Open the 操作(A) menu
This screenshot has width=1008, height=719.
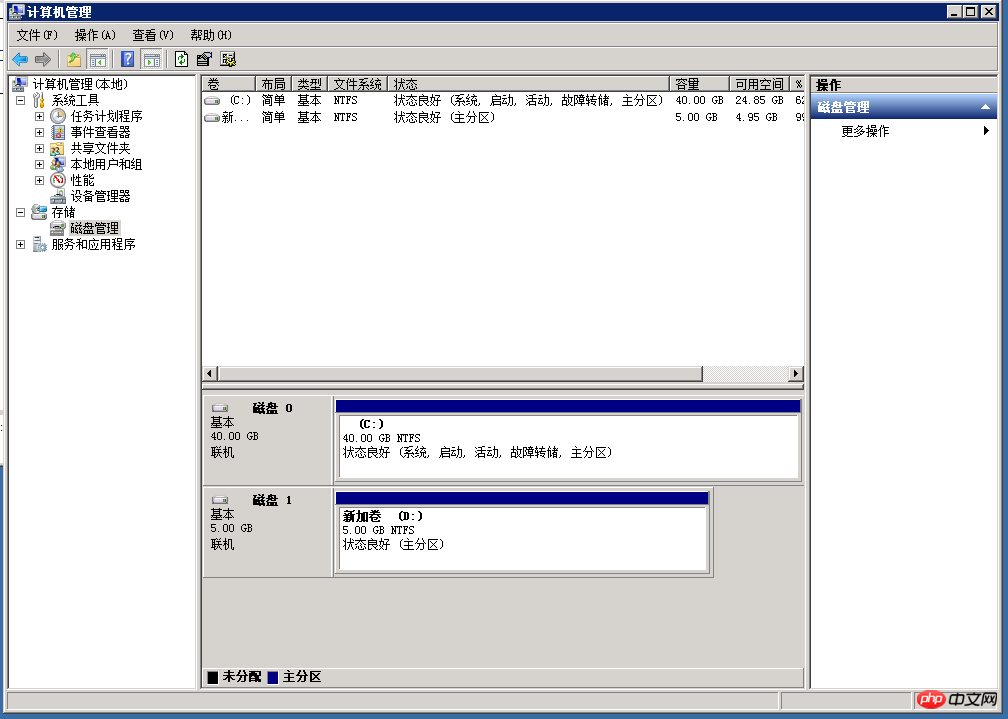pos(95,35)
